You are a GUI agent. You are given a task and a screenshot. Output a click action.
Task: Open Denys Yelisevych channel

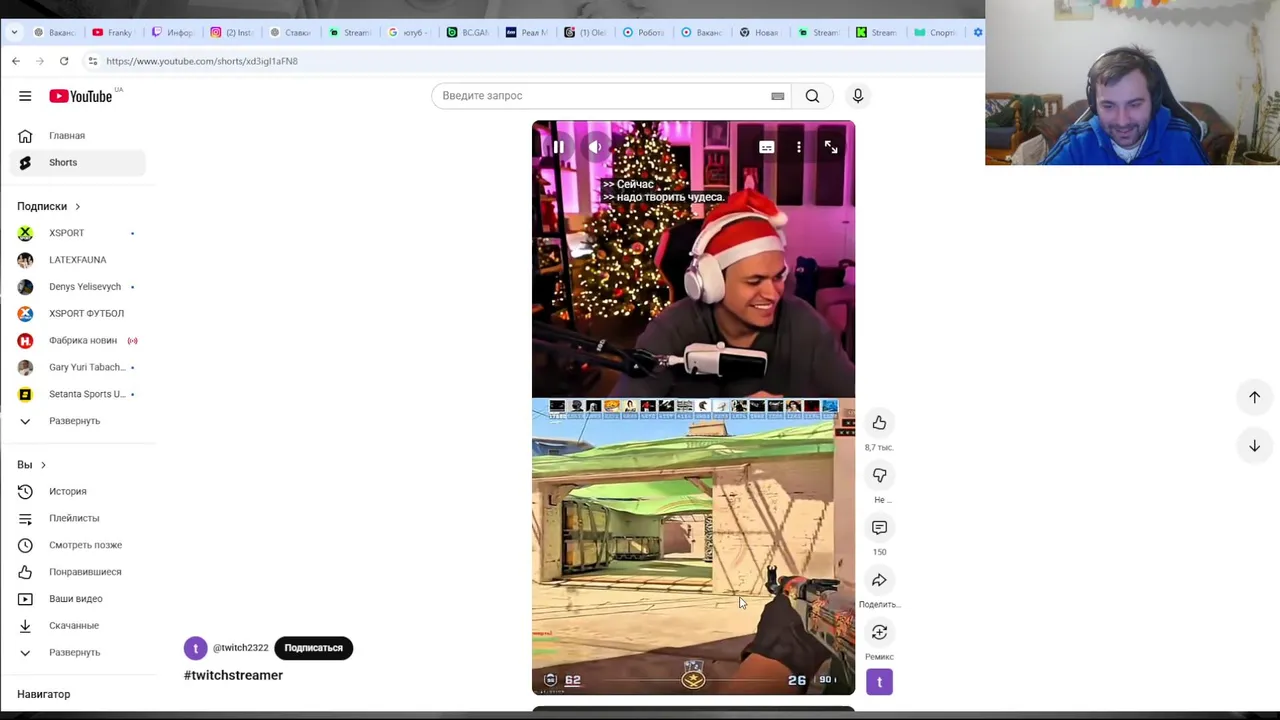(78, 287)
